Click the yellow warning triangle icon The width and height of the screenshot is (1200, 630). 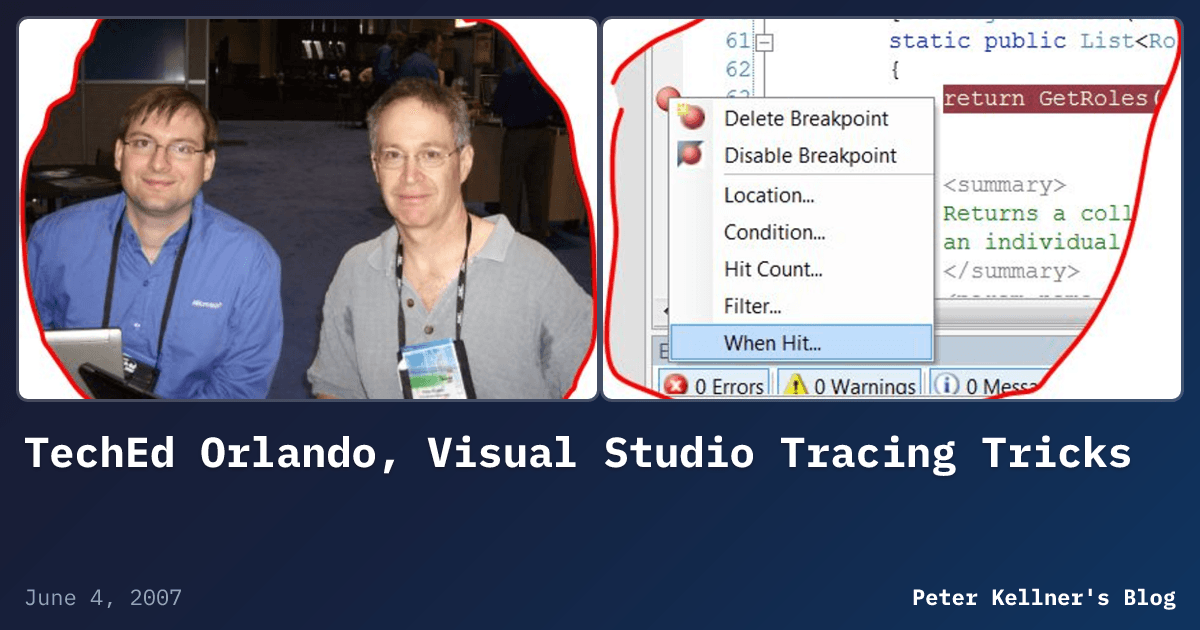(x=795, y=385)
